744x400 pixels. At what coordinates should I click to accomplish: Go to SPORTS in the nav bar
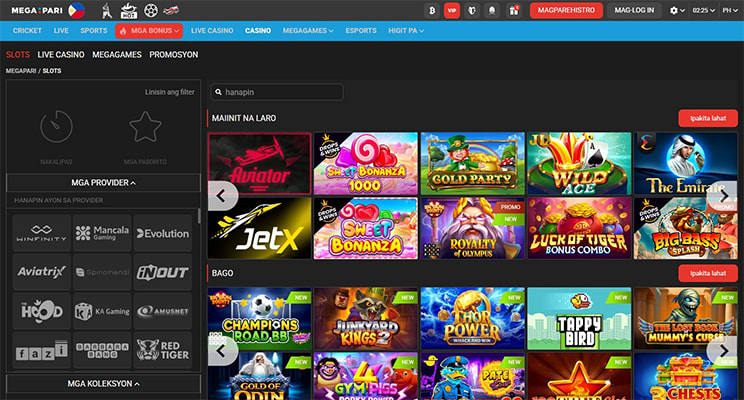pos(93,31)
